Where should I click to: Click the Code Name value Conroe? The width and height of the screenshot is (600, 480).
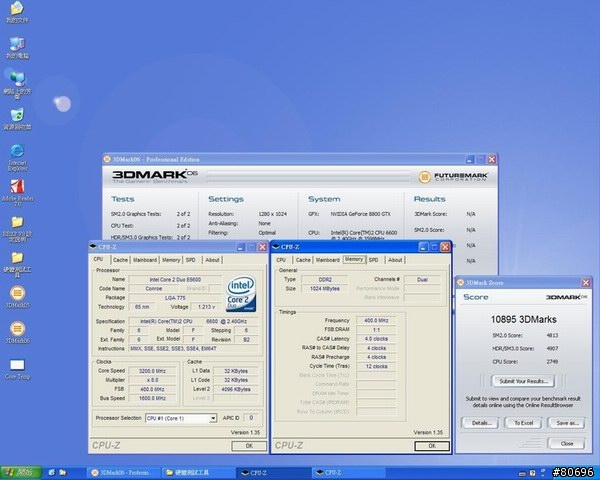pos(154,289)
